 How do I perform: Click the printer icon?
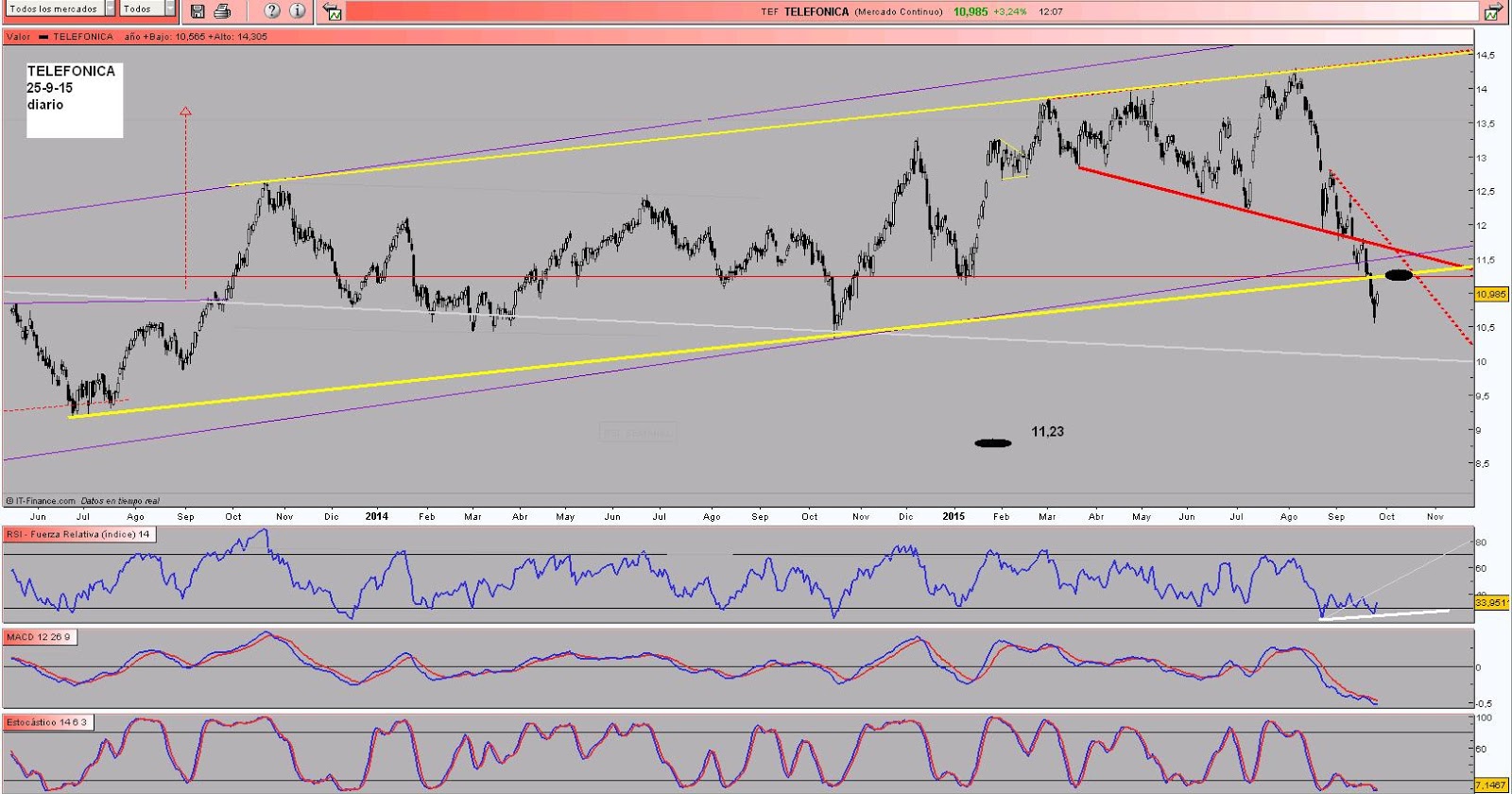coord(222,11)
